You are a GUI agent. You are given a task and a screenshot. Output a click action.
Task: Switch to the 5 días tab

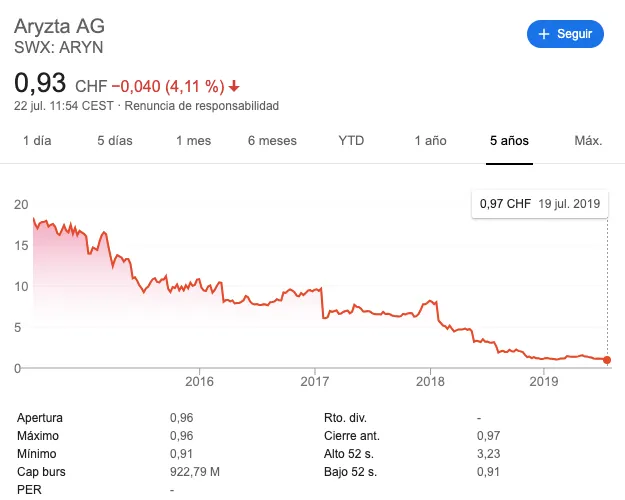pos(114,141)
